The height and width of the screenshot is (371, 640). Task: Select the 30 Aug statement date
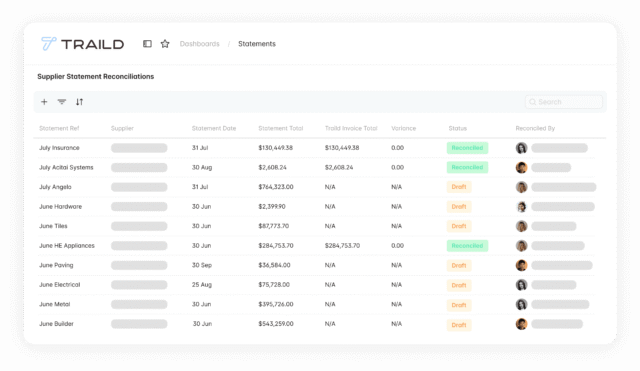(202, 167)
